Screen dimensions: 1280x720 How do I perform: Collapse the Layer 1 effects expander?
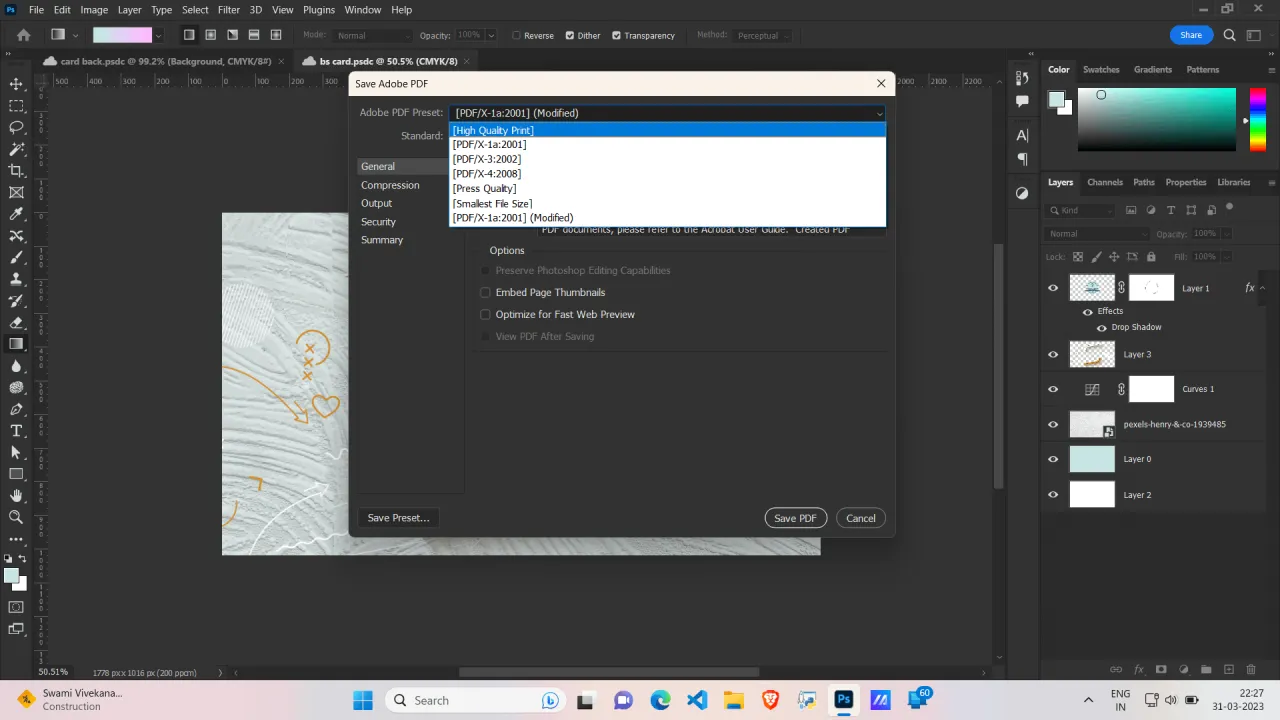(x=1260, y=288)
